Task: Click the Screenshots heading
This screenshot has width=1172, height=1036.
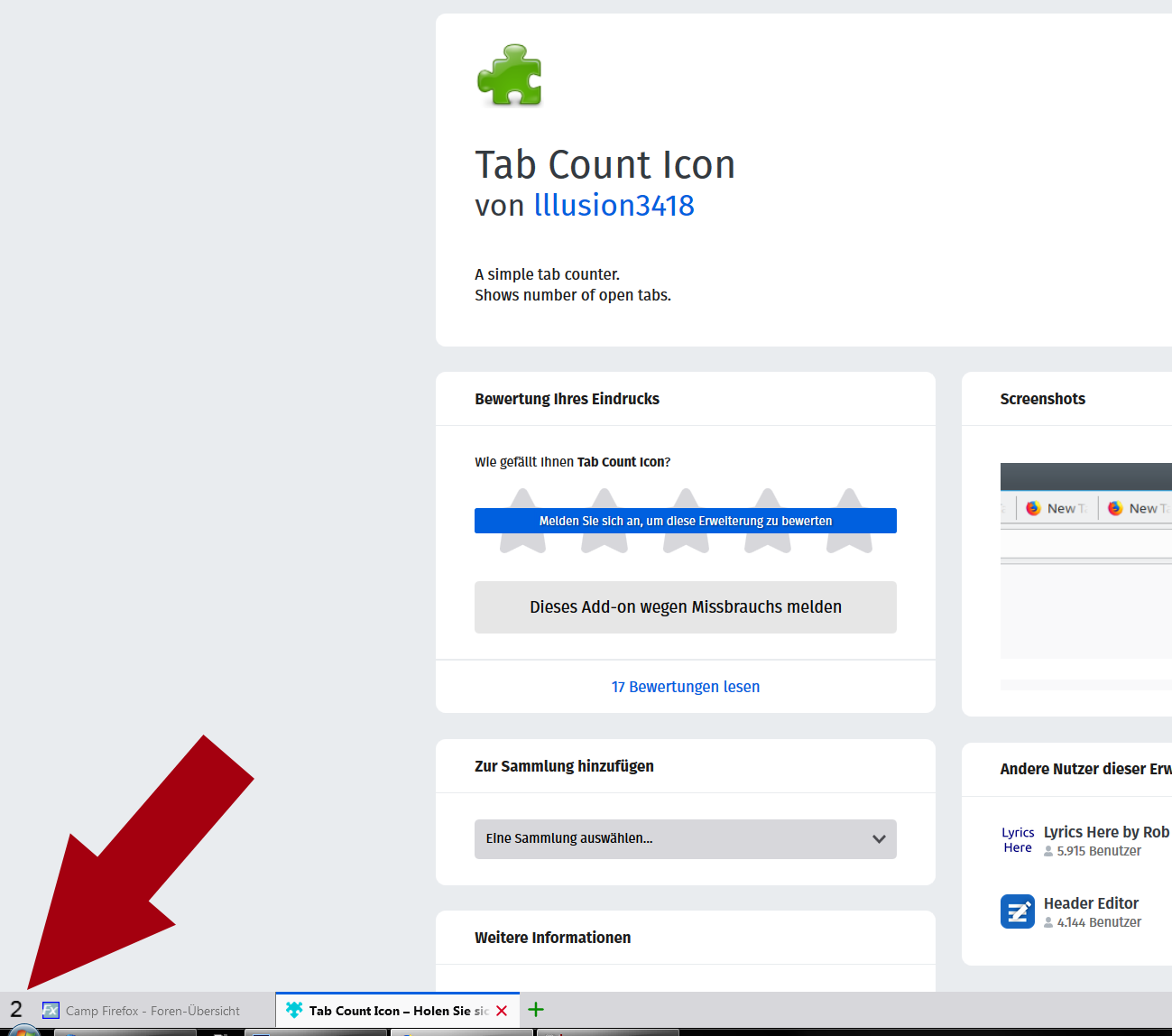Action: [1043, 399]
